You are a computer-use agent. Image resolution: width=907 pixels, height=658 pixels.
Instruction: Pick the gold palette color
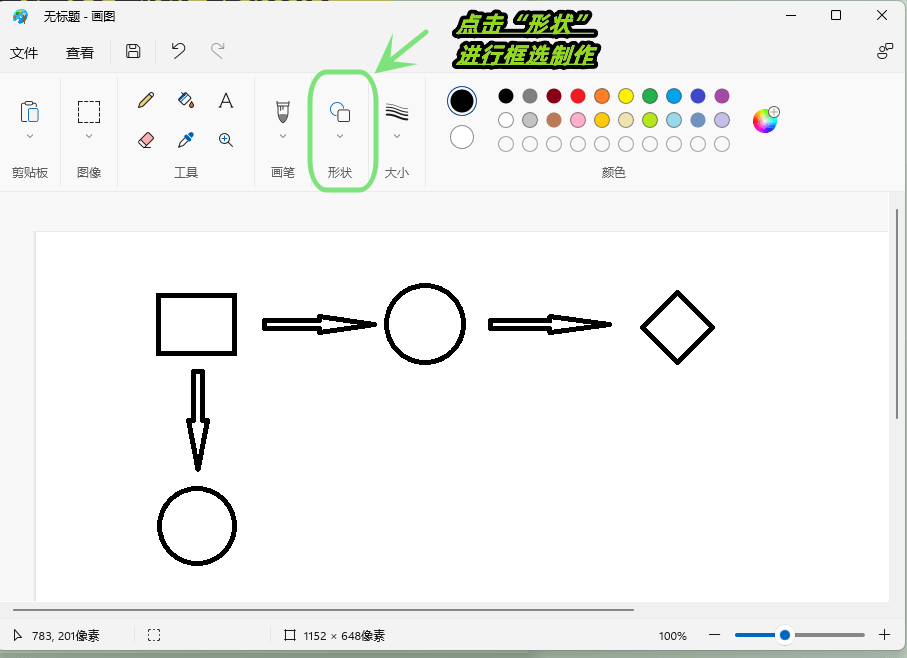[x=602, y=120]
